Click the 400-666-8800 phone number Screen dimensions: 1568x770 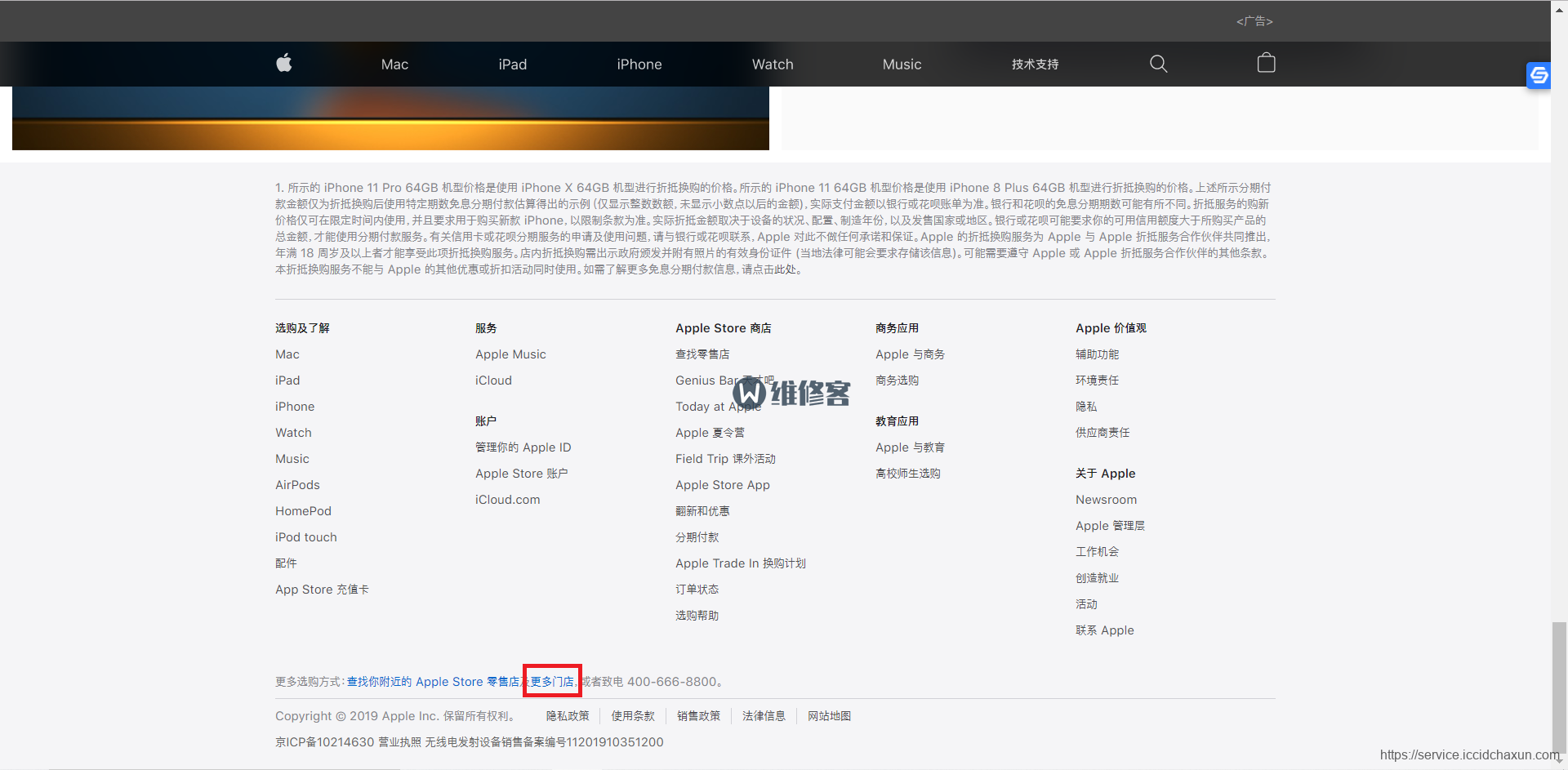[x=672, y=682]
